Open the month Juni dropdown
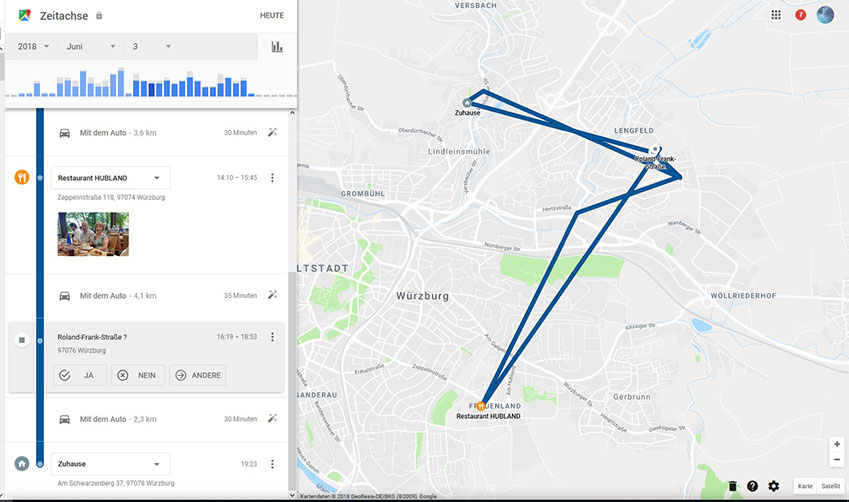Viewport: 849px width, 502px height. pyautogui.click(x=90, y=47)
